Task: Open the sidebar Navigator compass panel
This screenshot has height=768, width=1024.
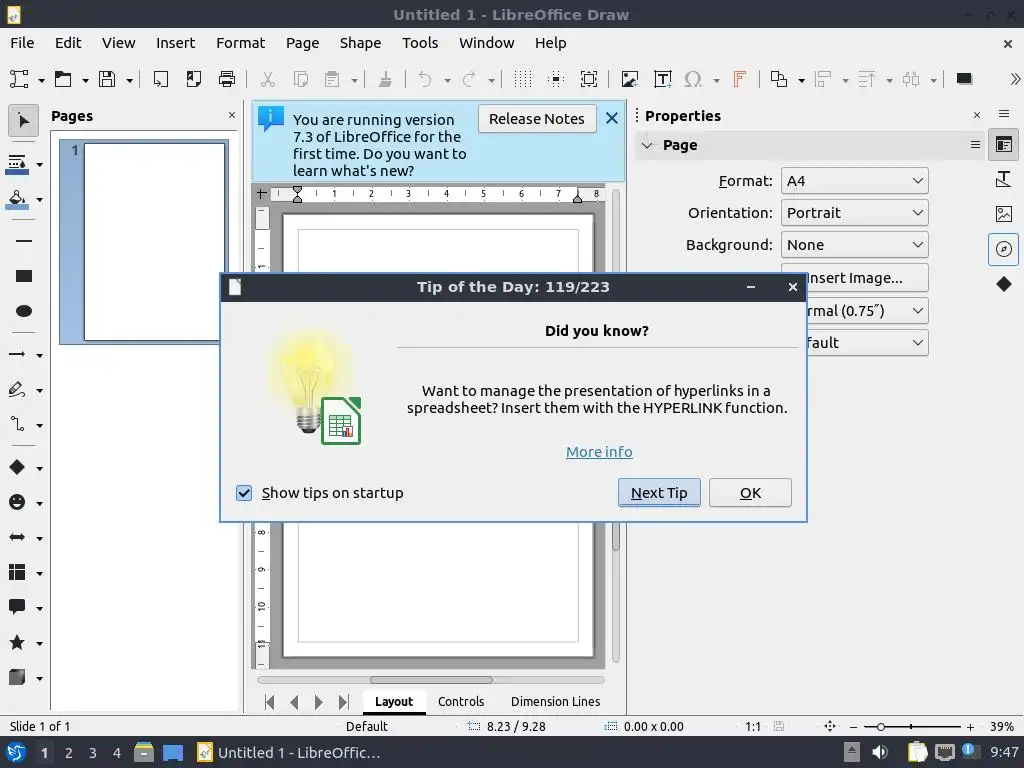Action: (1004, 249)
